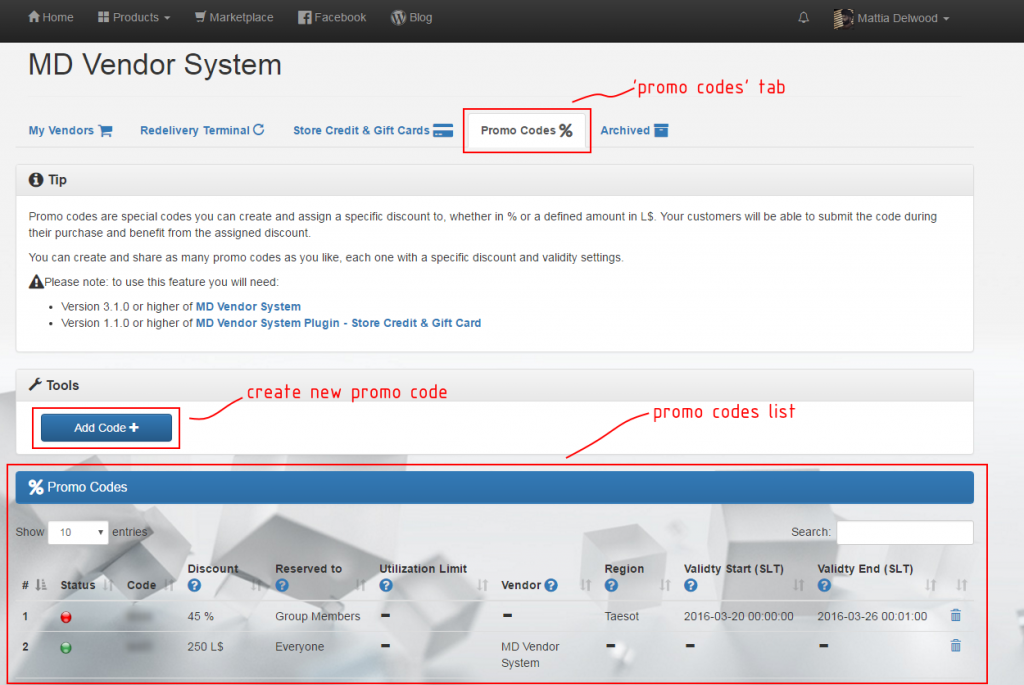Toggle the green status of the 250 L$ code

(66, 648)
